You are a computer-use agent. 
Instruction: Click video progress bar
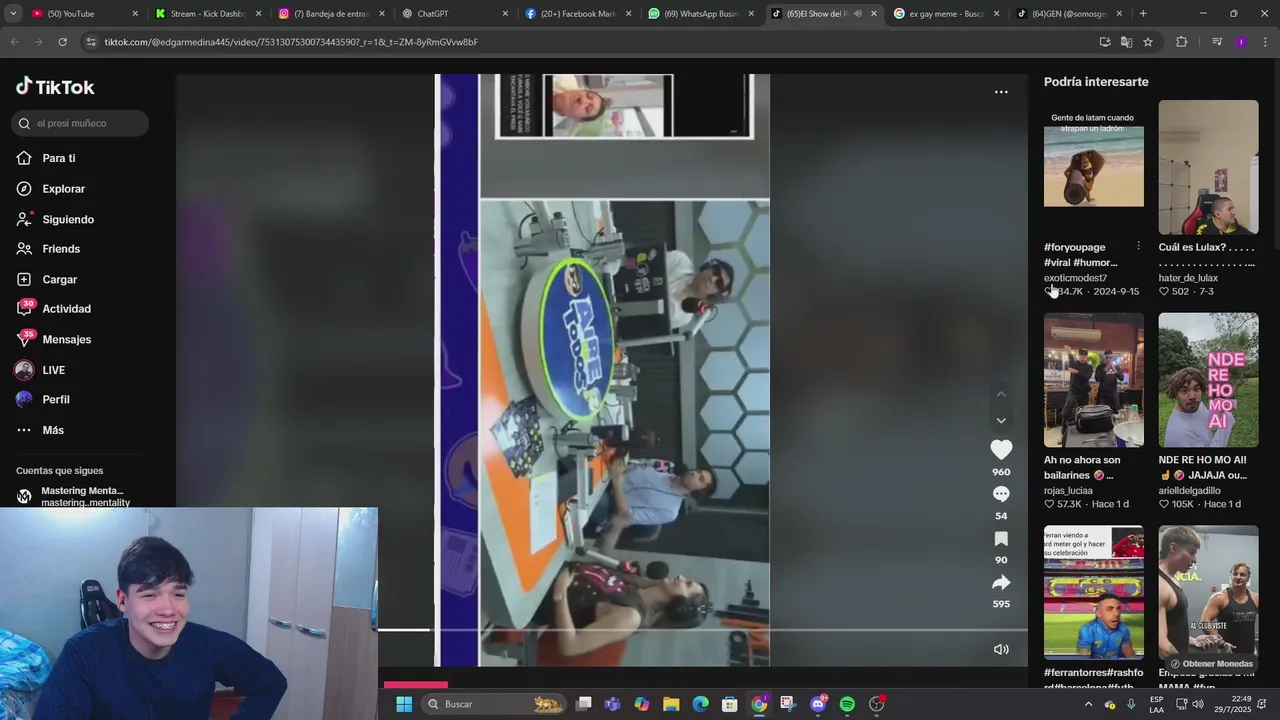tap(702, 630)
